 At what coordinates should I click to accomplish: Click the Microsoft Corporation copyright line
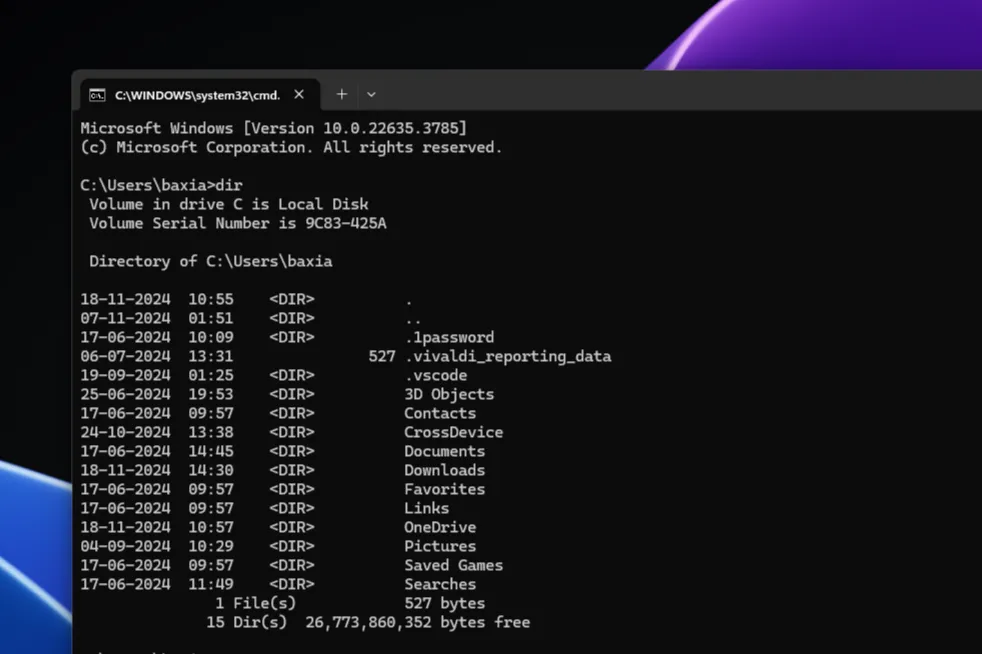coord(291,147)
